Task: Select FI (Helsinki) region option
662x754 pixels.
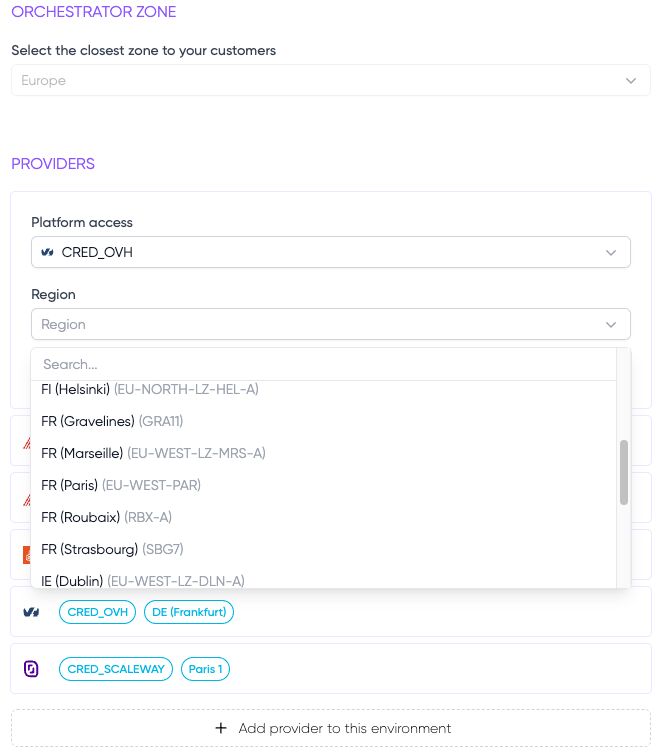Action: click(x=150, y=389)
